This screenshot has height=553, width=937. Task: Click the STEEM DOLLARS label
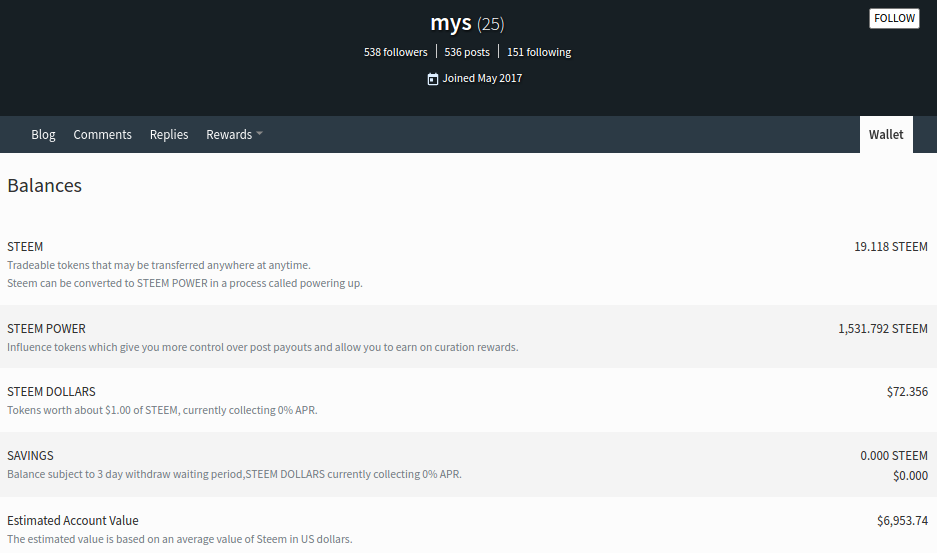tap(51, 392)
